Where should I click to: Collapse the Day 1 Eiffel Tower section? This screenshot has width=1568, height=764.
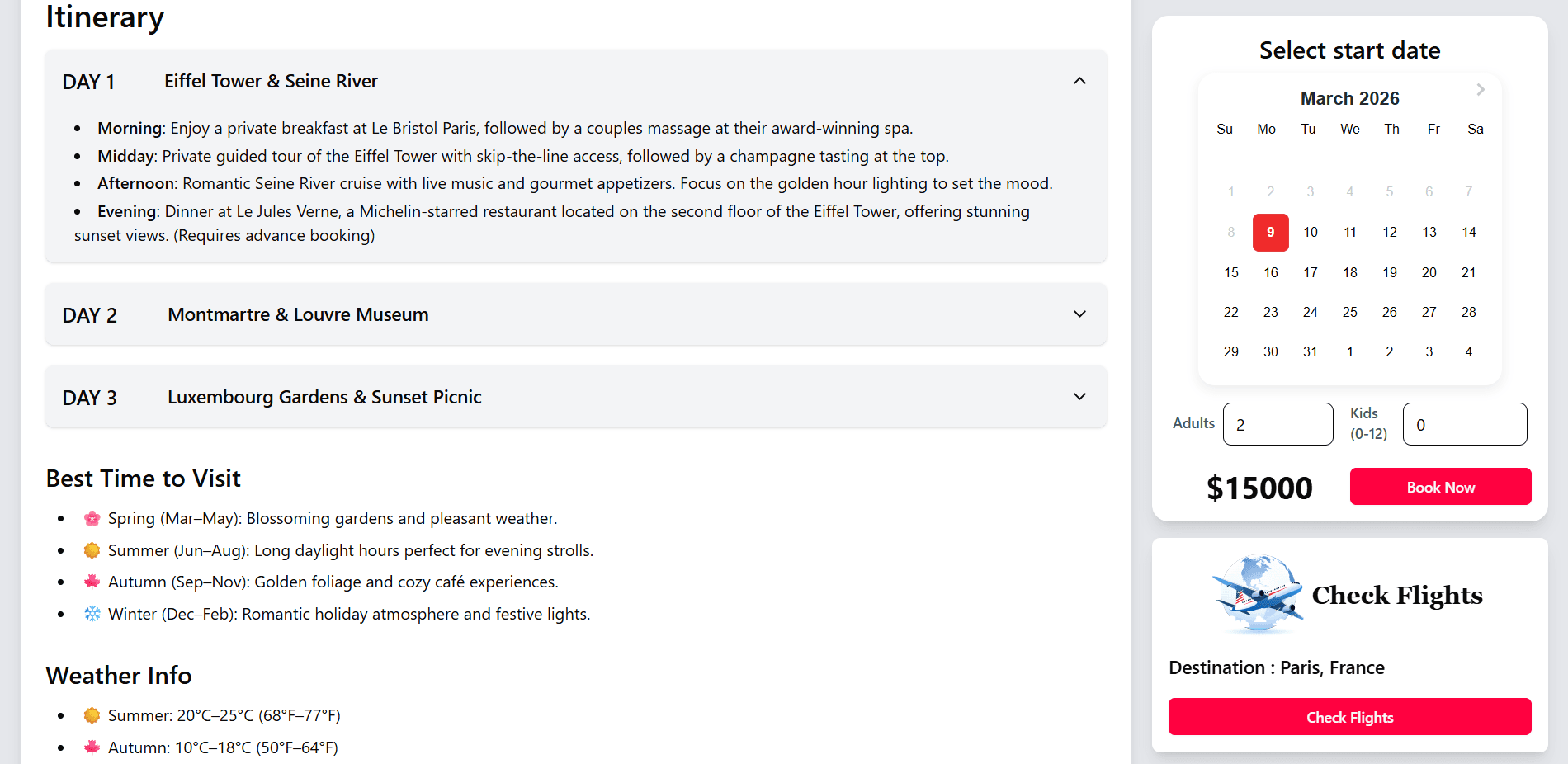tap(1079, 81)
